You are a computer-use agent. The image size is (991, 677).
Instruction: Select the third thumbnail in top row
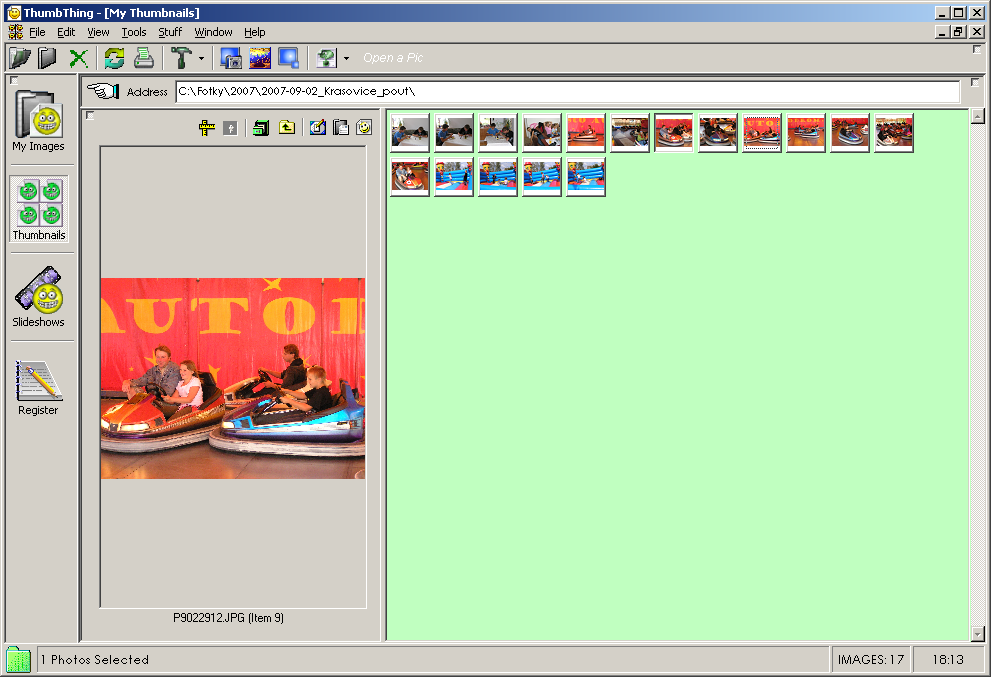(x=498, y=133)
